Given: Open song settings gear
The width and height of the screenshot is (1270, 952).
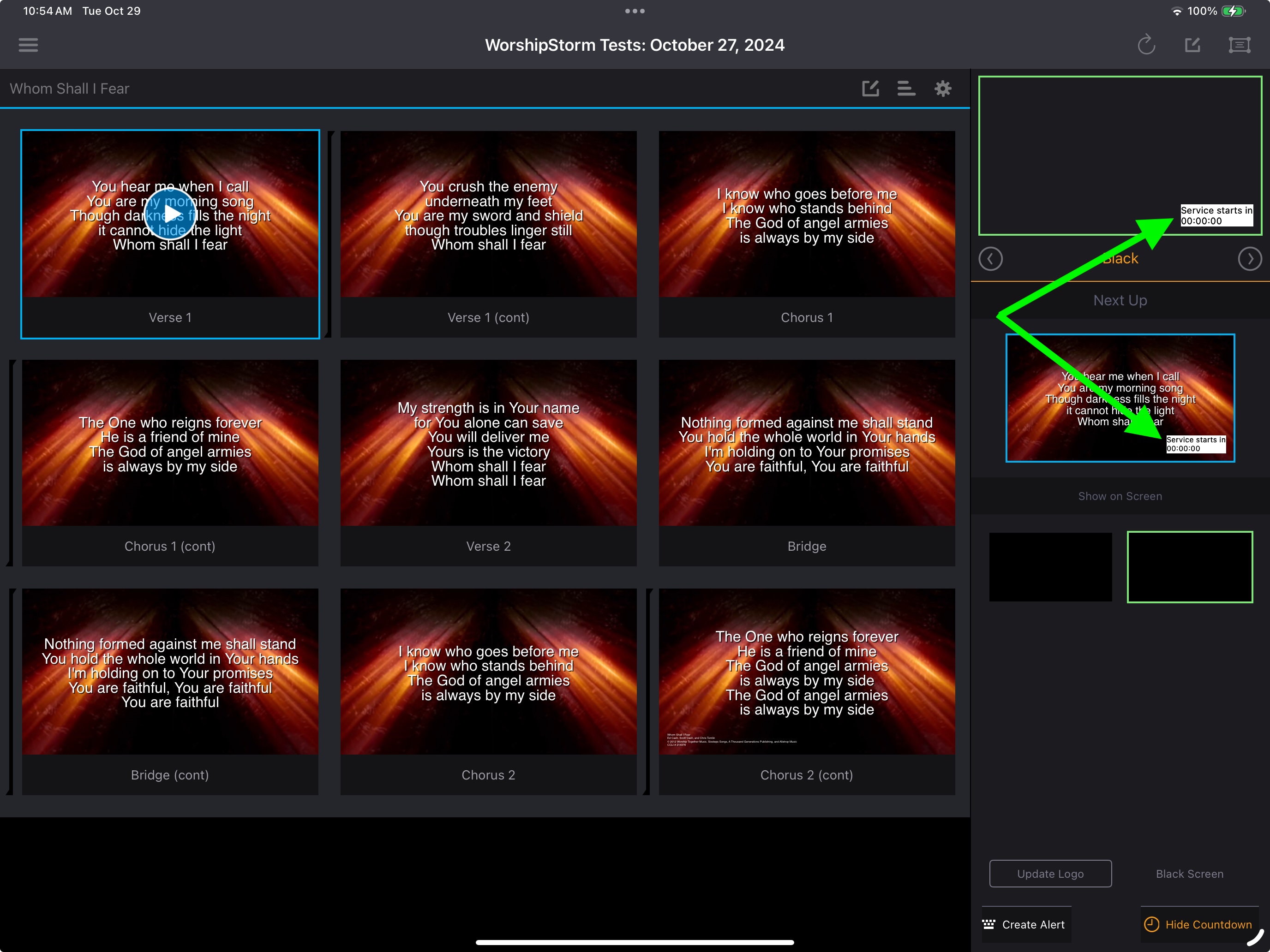Looking at the screenshot, I should [943, 89].
